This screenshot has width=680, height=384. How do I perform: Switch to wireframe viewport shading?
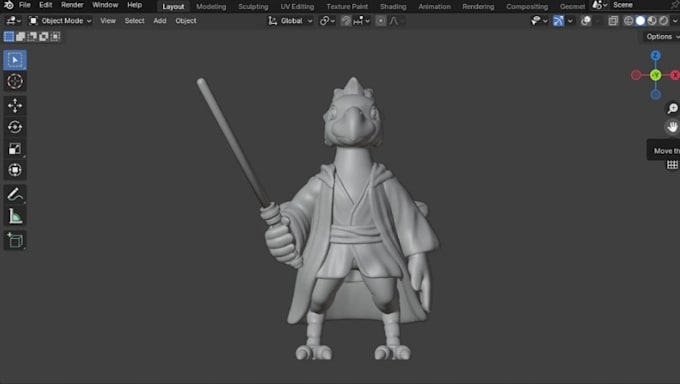[628, 21]
